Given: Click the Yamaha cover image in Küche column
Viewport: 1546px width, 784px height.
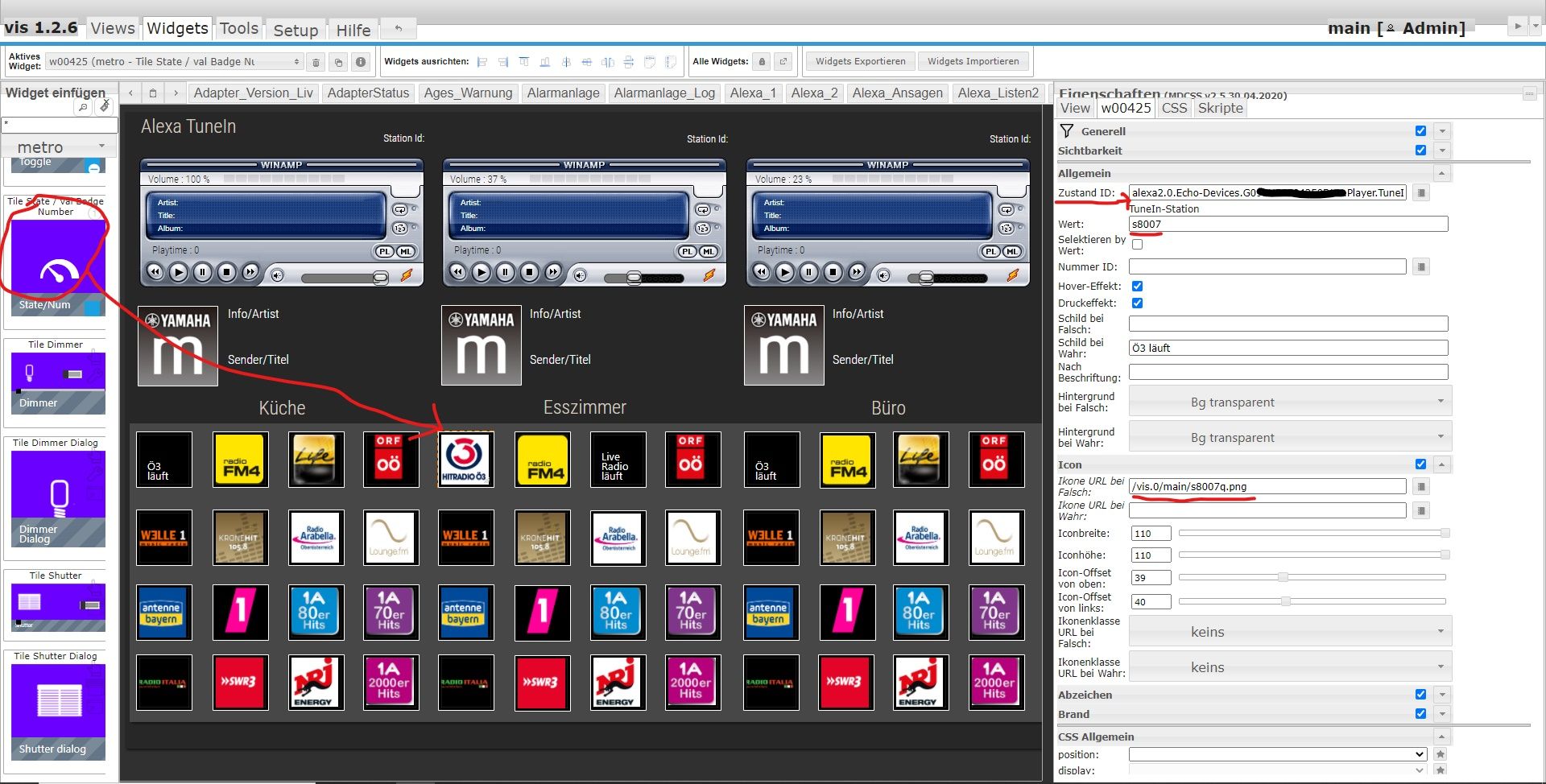Looking at the screenshot, I should (178, 345).
